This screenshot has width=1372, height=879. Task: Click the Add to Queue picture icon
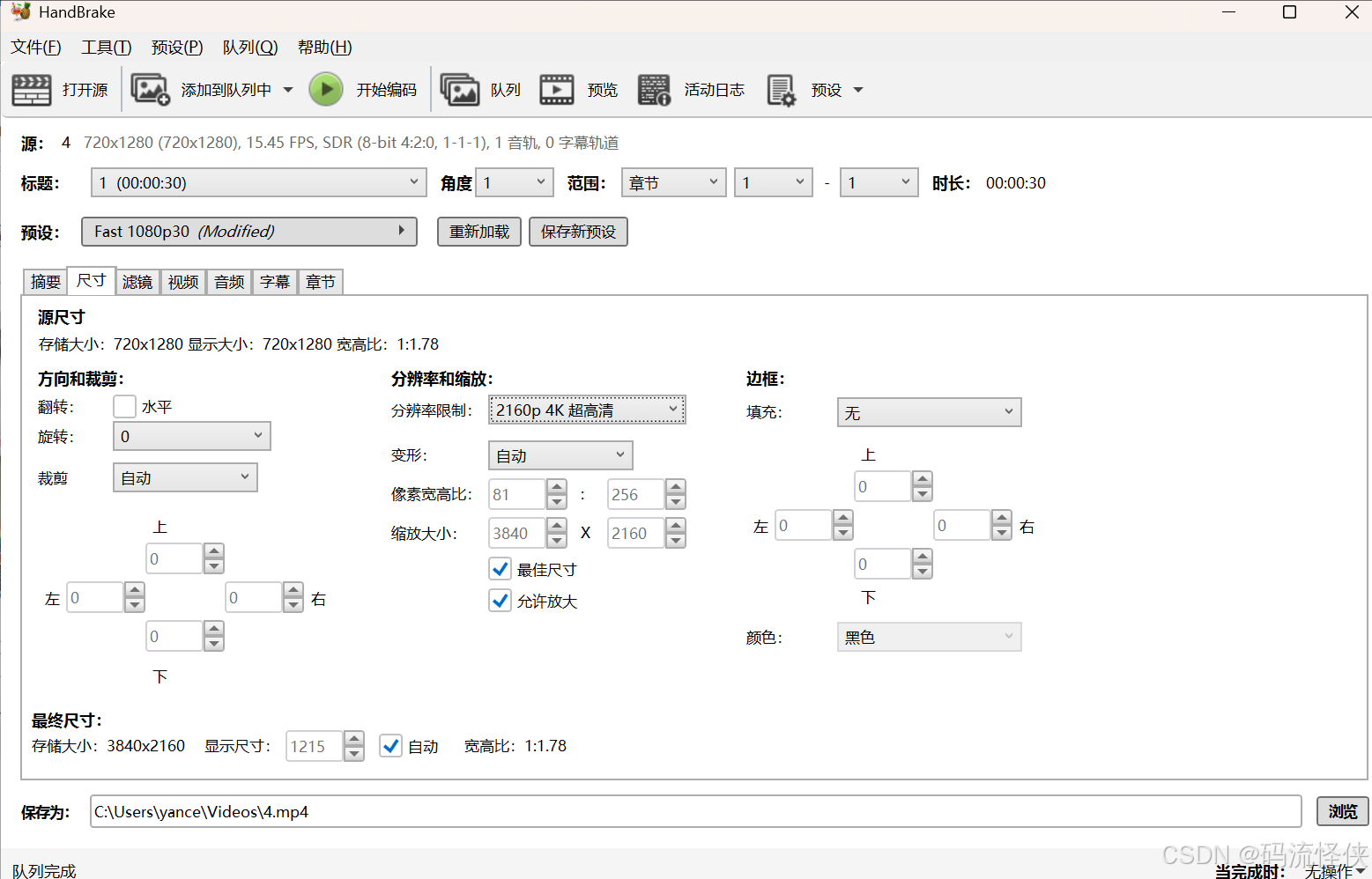(150, 90)
